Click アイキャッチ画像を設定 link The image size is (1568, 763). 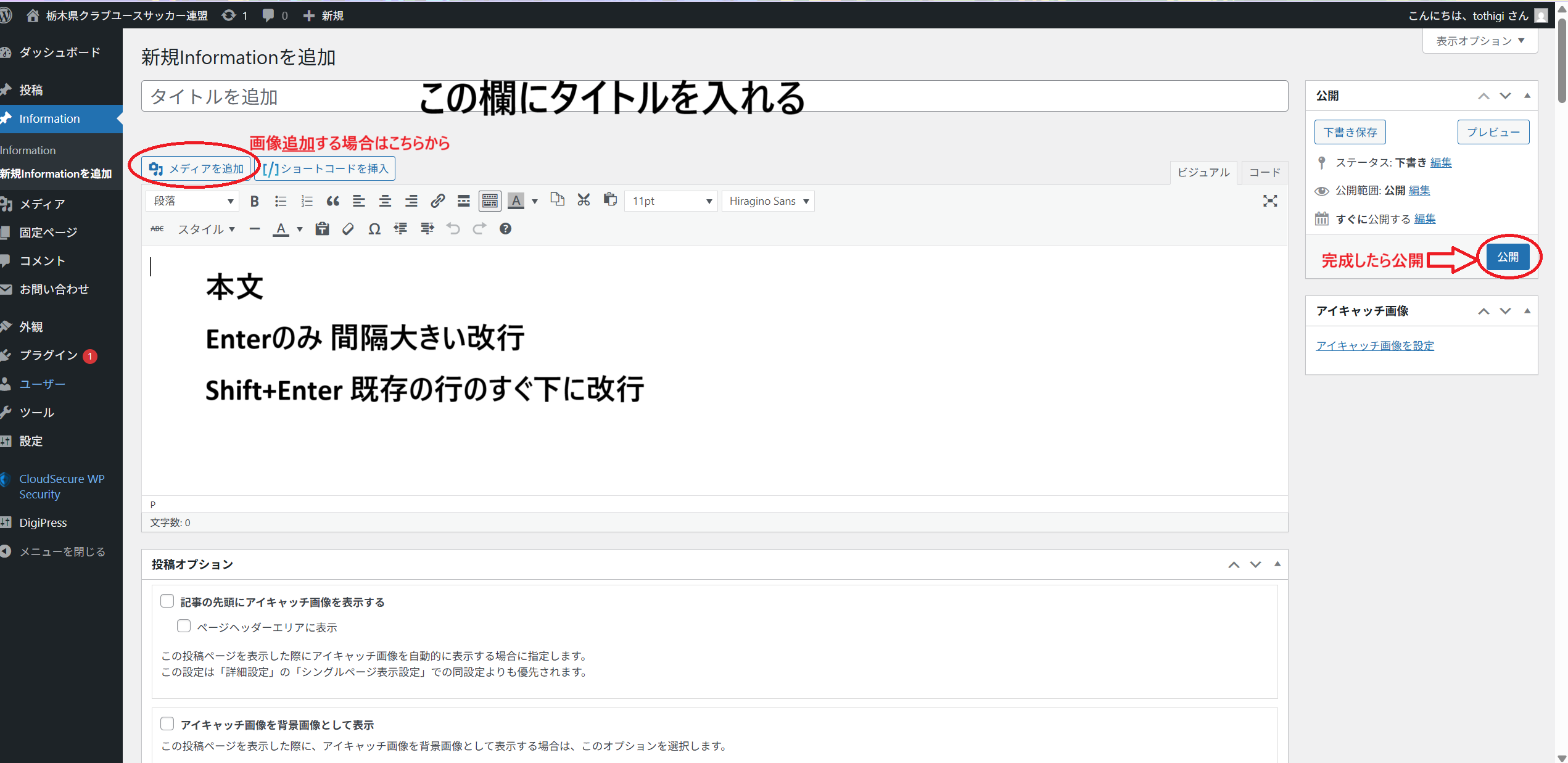click(1375, 345)
